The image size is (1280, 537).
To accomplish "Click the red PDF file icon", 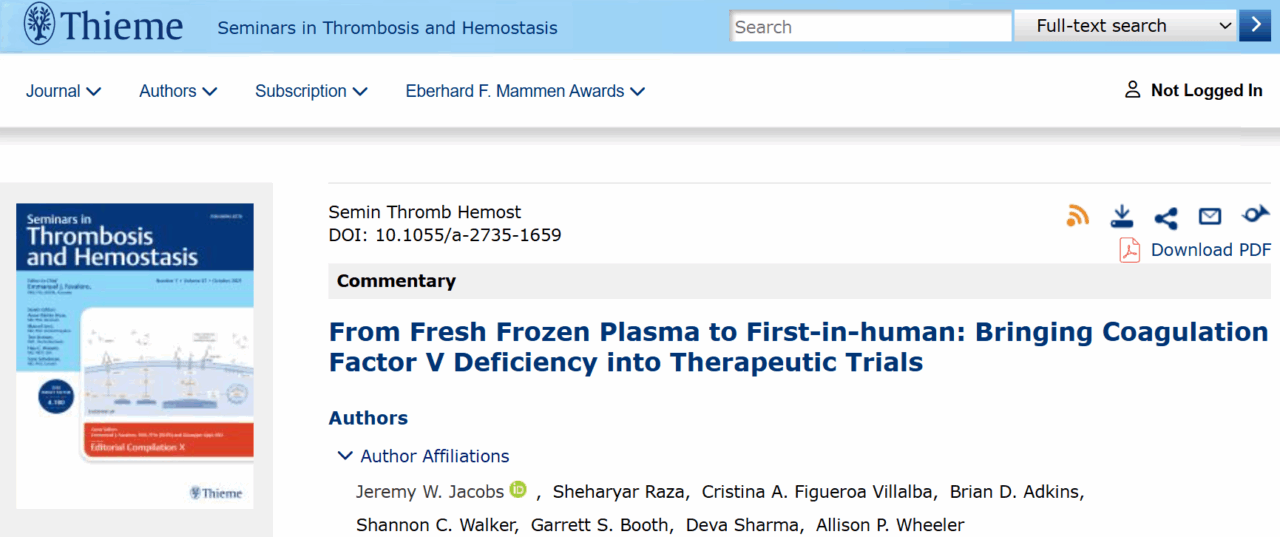I will point(1130,249).
